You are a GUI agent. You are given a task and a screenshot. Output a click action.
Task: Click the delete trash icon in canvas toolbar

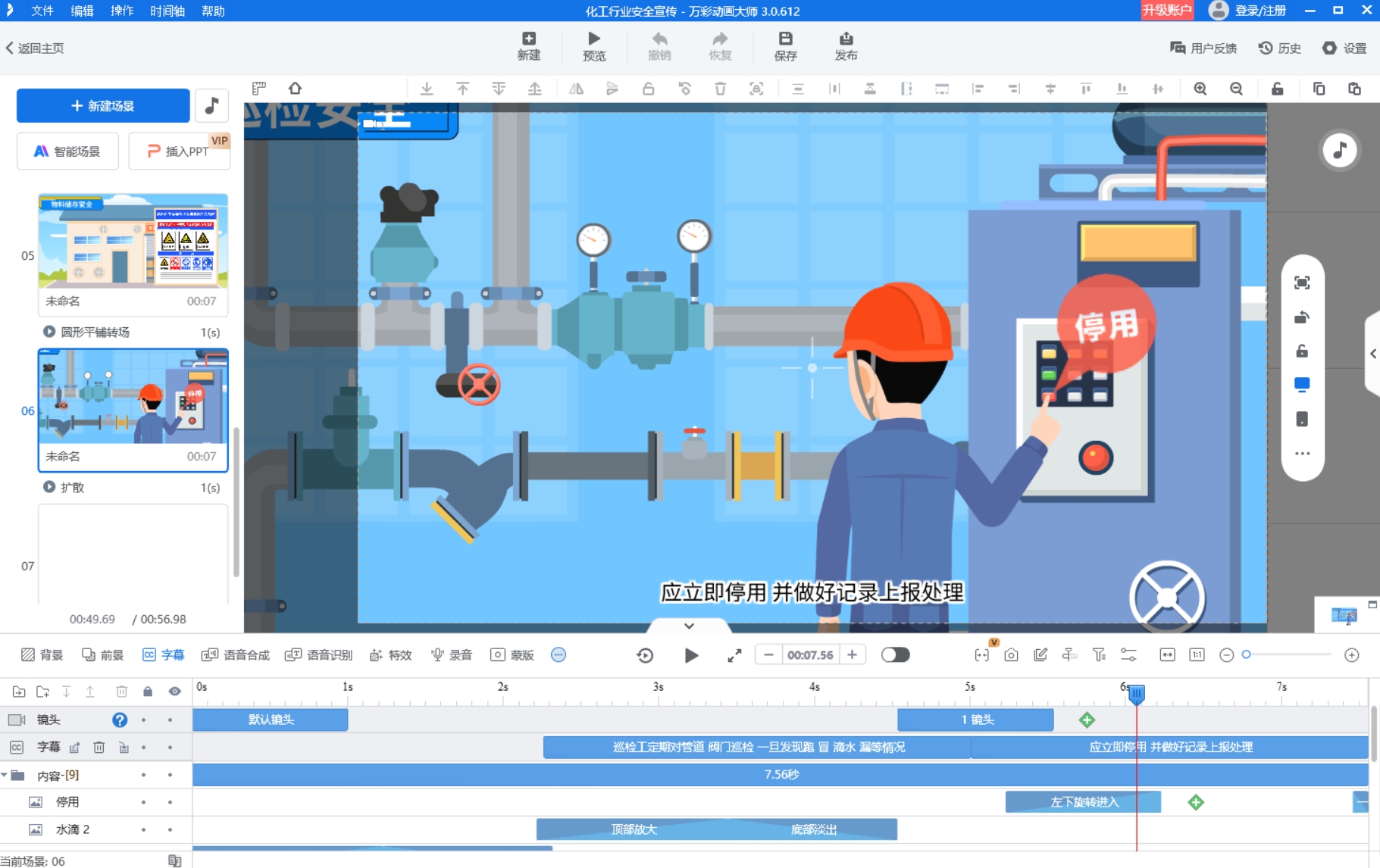click(x=720, y=89)
